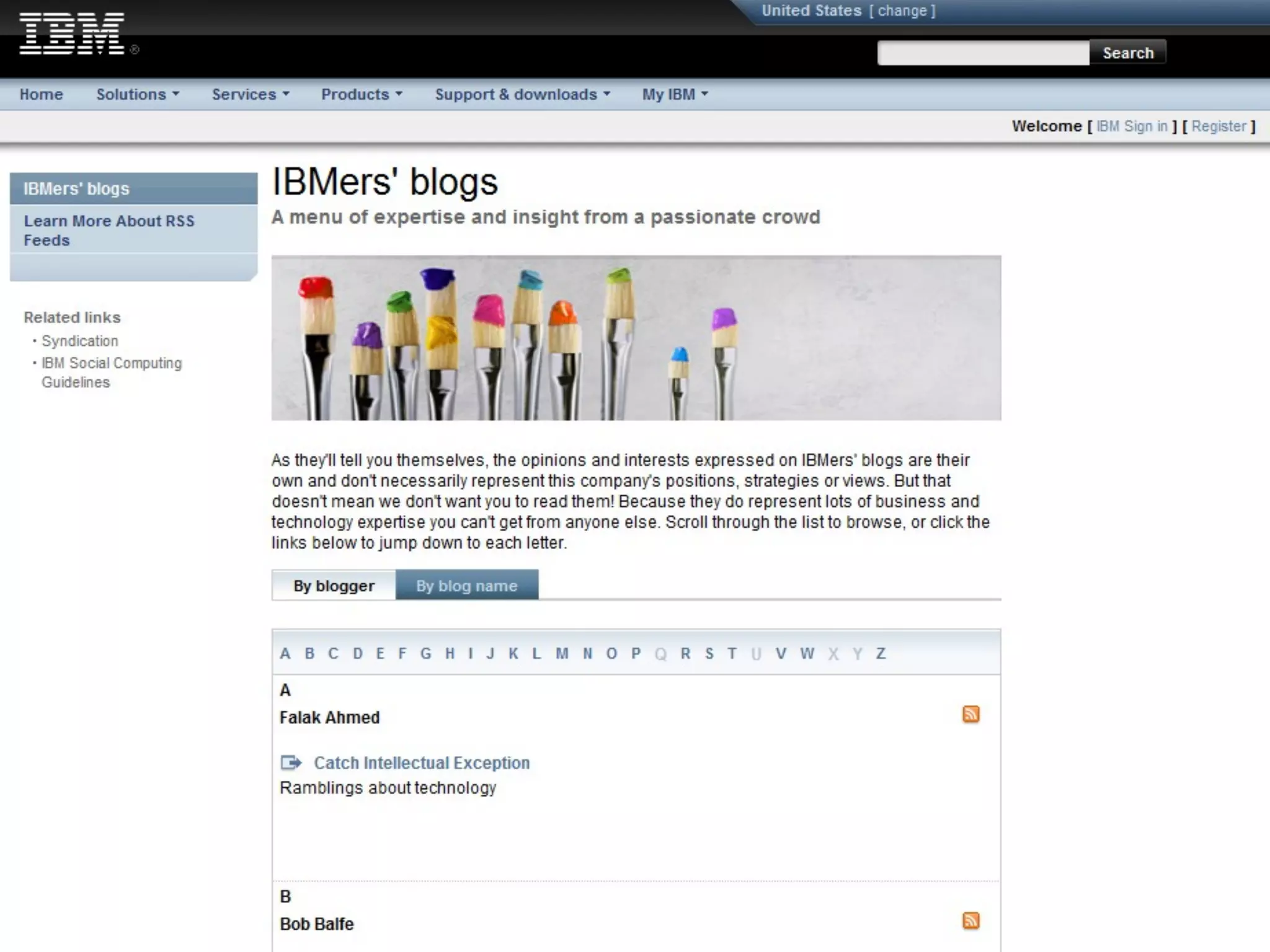Click into the search input field
Image resolution: width=1270 pixels, height=952 pixels.
click(x=982, y=53)
